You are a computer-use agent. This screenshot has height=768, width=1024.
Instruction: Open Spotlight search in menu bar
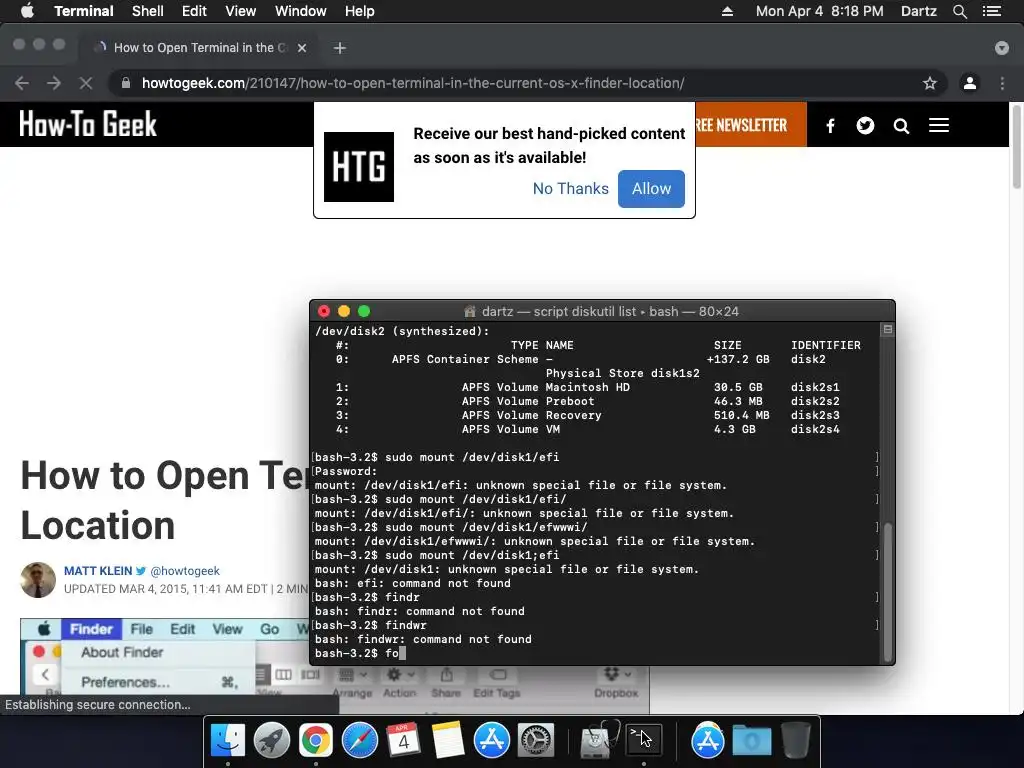(959, 11)
